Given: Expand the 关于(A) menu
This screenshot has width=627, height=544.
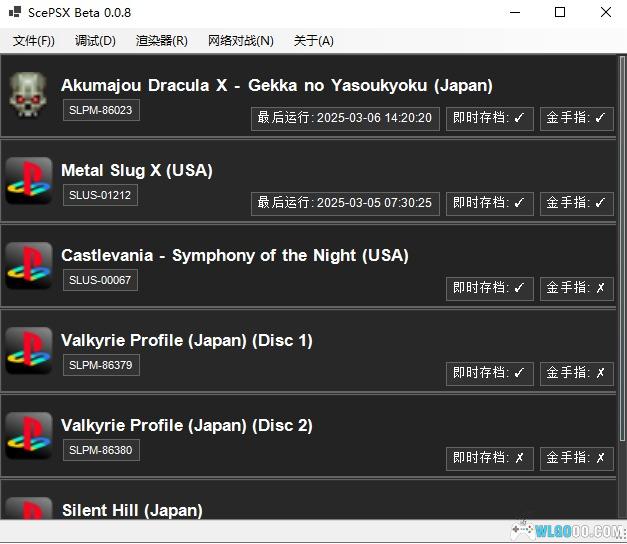Looking at the screenshot, I should pyautogui.click(x=313, y=41).
